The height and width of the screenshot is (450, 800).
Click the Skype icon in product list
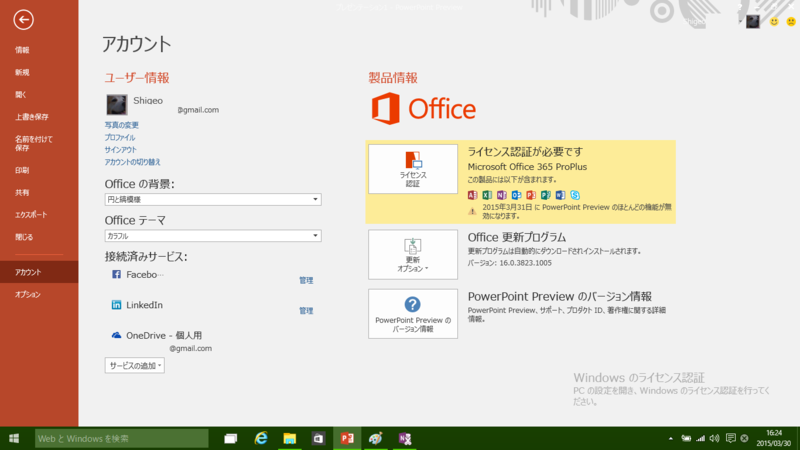pos(575,195)
